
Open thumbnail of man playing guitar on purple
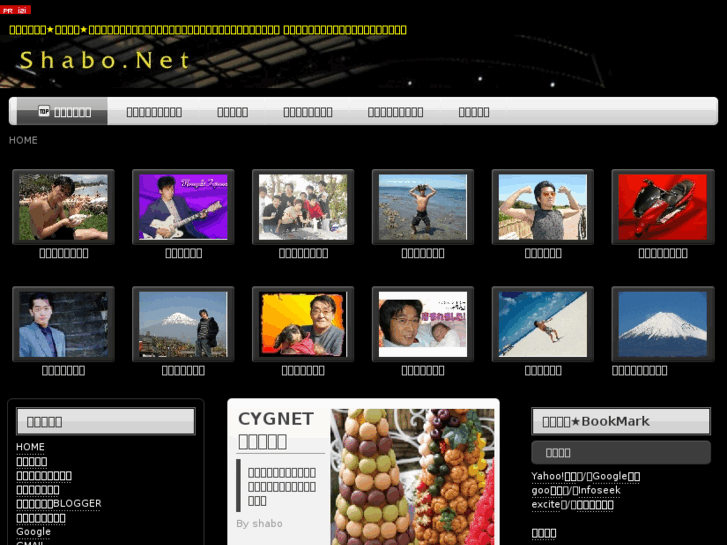183,207
